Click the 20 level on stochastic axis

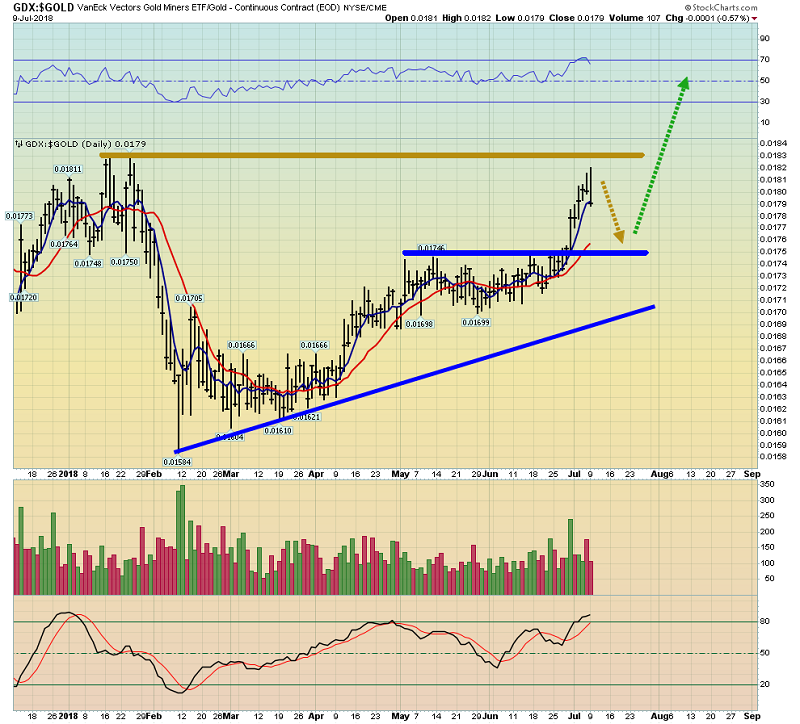click(x=765, y=685)
